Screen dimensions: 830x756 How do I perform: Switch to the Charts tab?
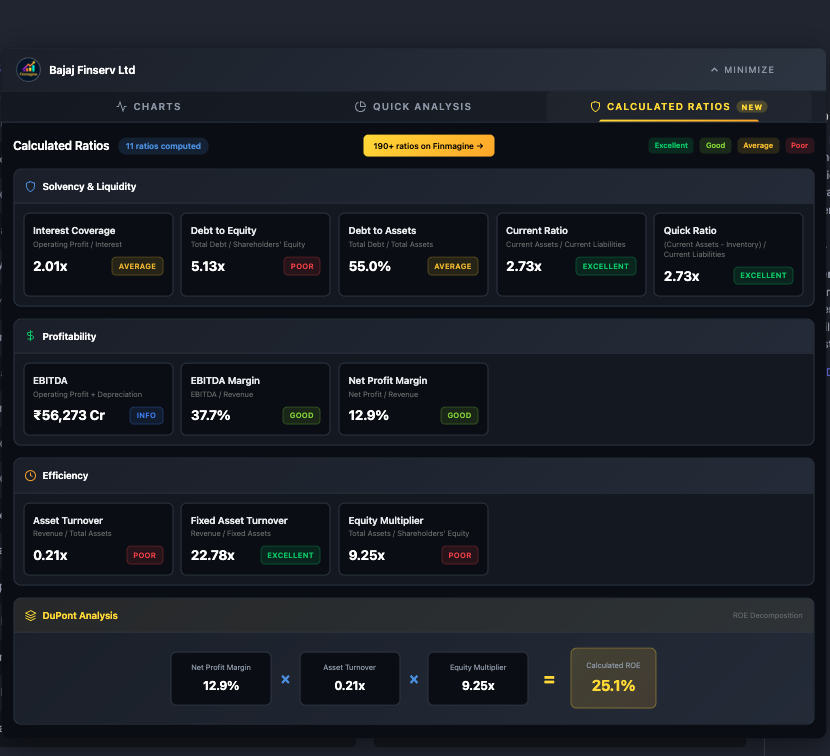coord(148,107)
